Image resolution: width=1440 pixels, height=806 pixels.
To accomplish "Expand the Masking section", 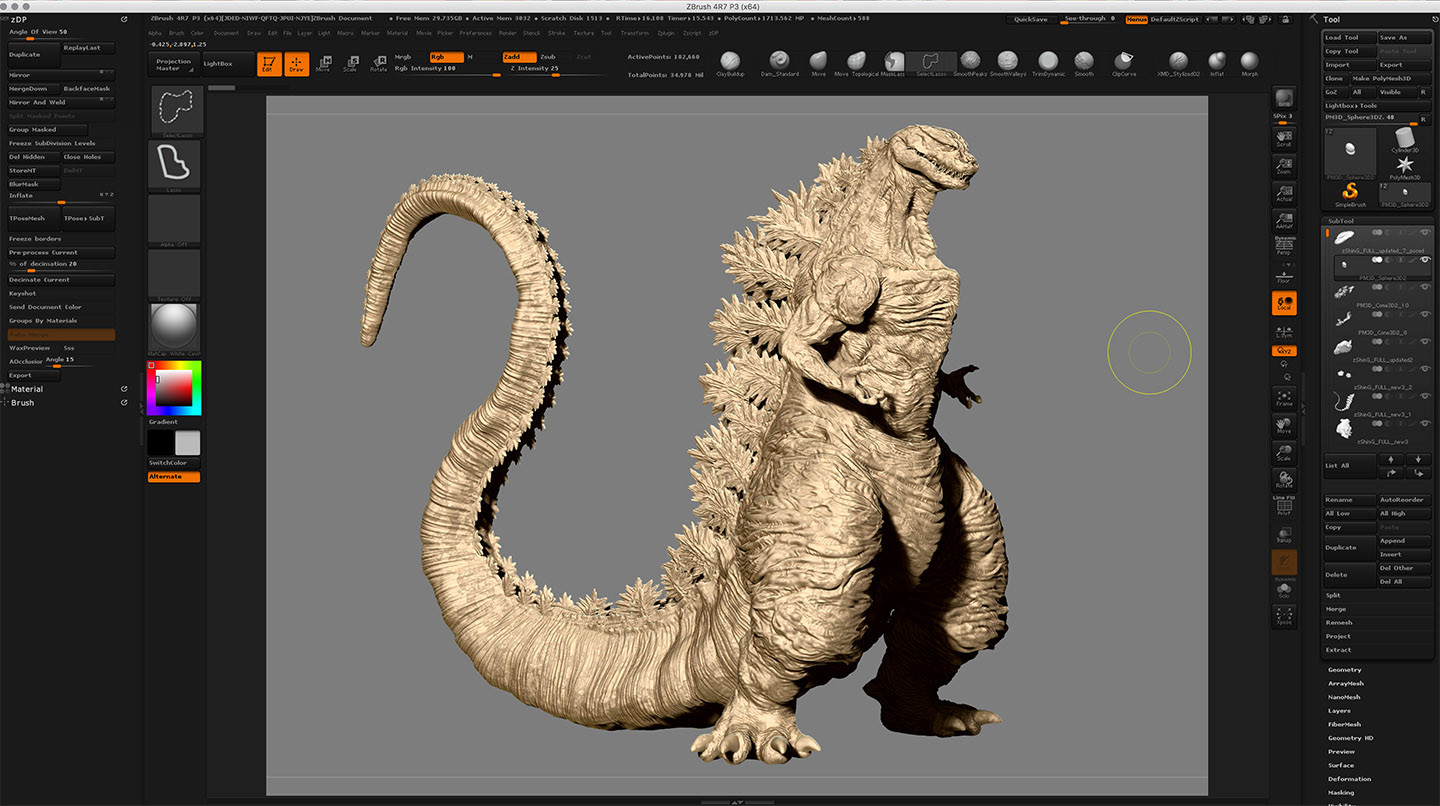I will pyautogui.click(x=1341, y=793).
